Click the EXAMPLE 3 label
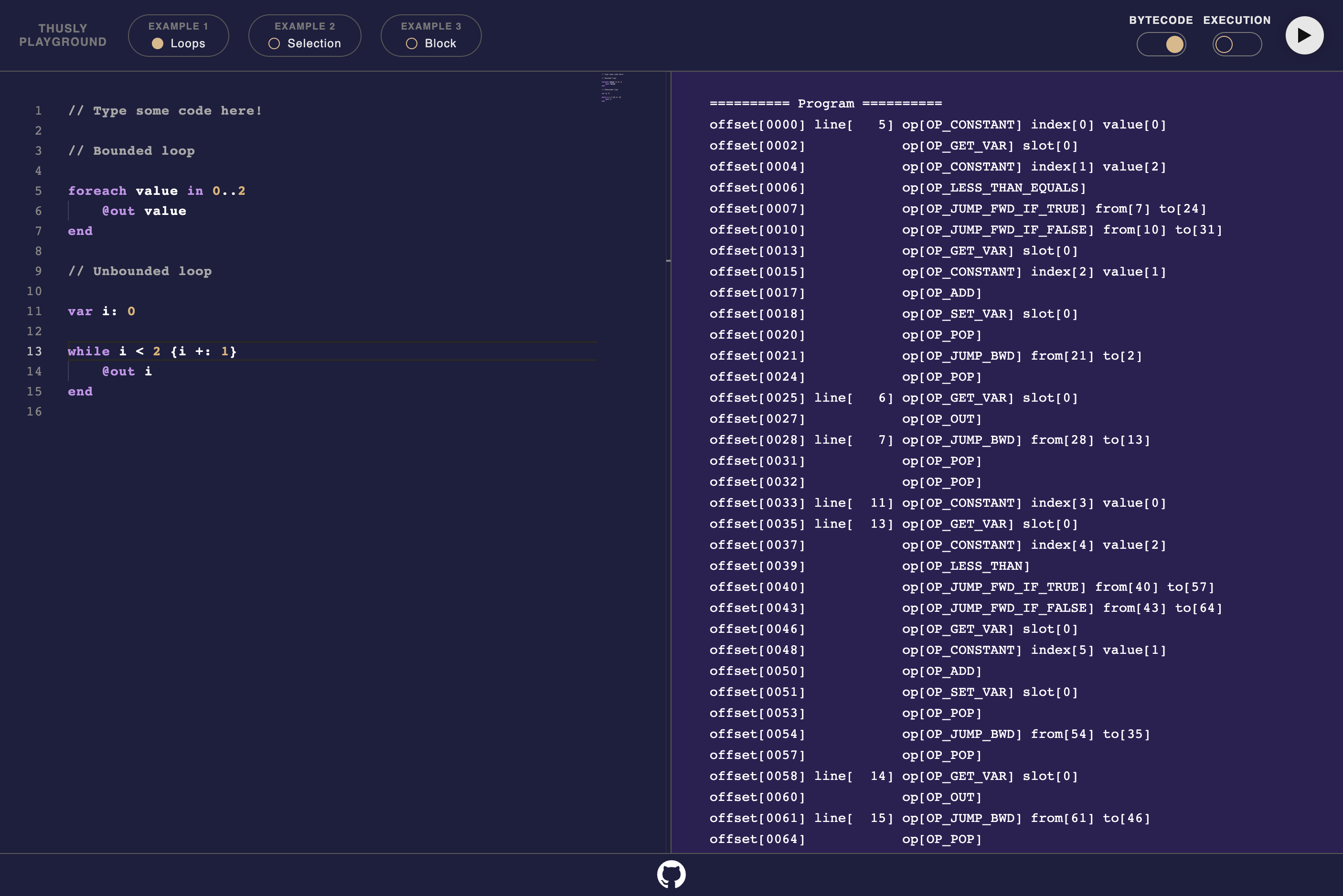Viewport: 1343px width, 896px height. click(x=431, y=26)
